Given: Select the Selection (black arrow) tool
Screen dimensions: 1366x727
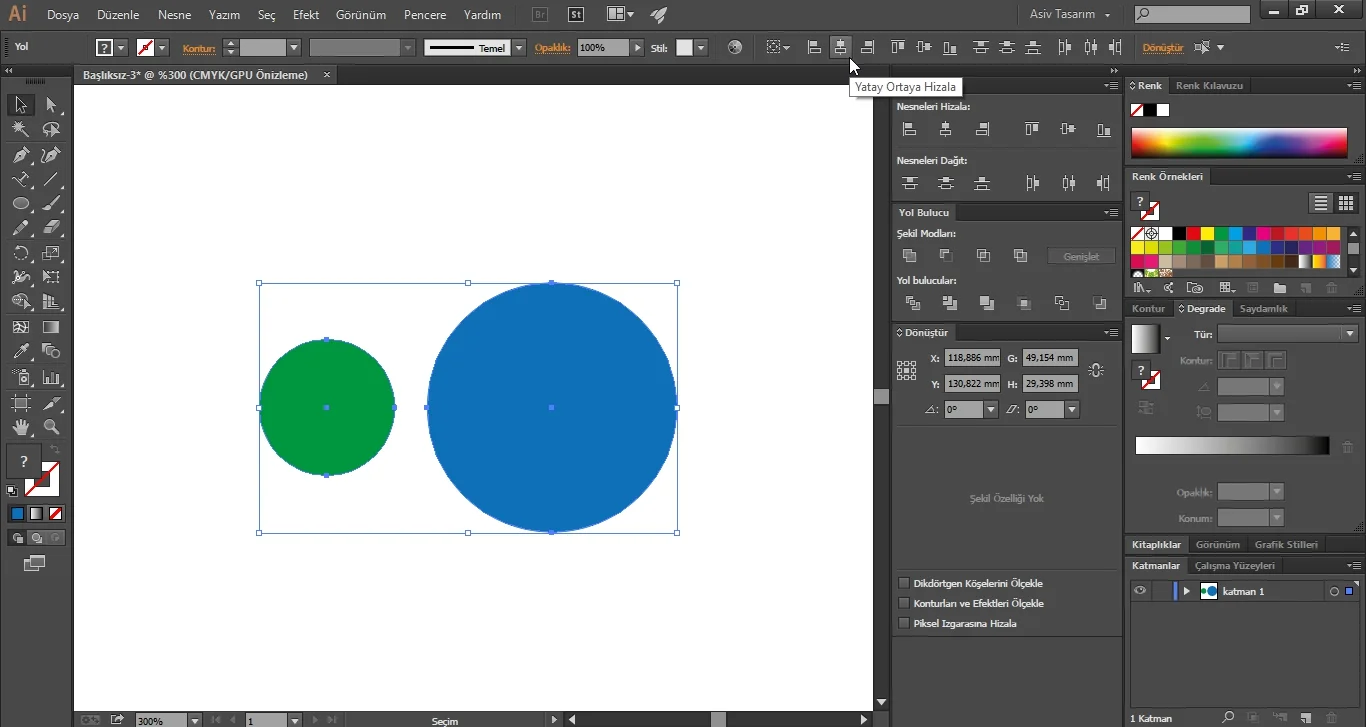Looking at the screenshot, I should (20, 105).
